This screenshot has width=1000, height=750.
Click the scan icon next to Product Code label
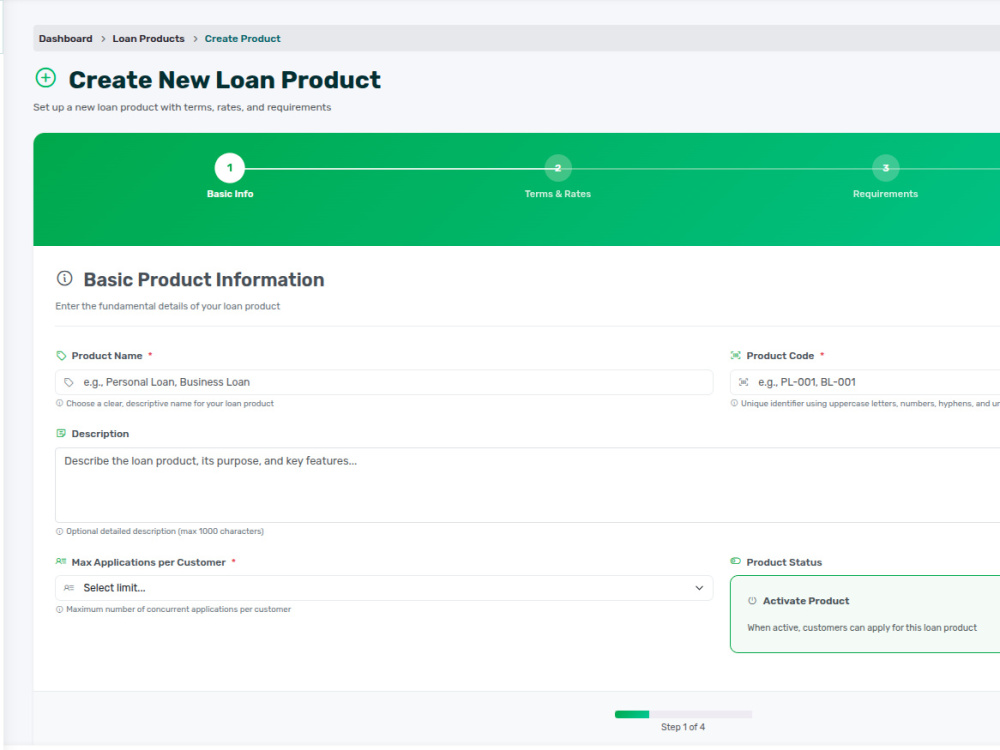(x=735, y=355)
